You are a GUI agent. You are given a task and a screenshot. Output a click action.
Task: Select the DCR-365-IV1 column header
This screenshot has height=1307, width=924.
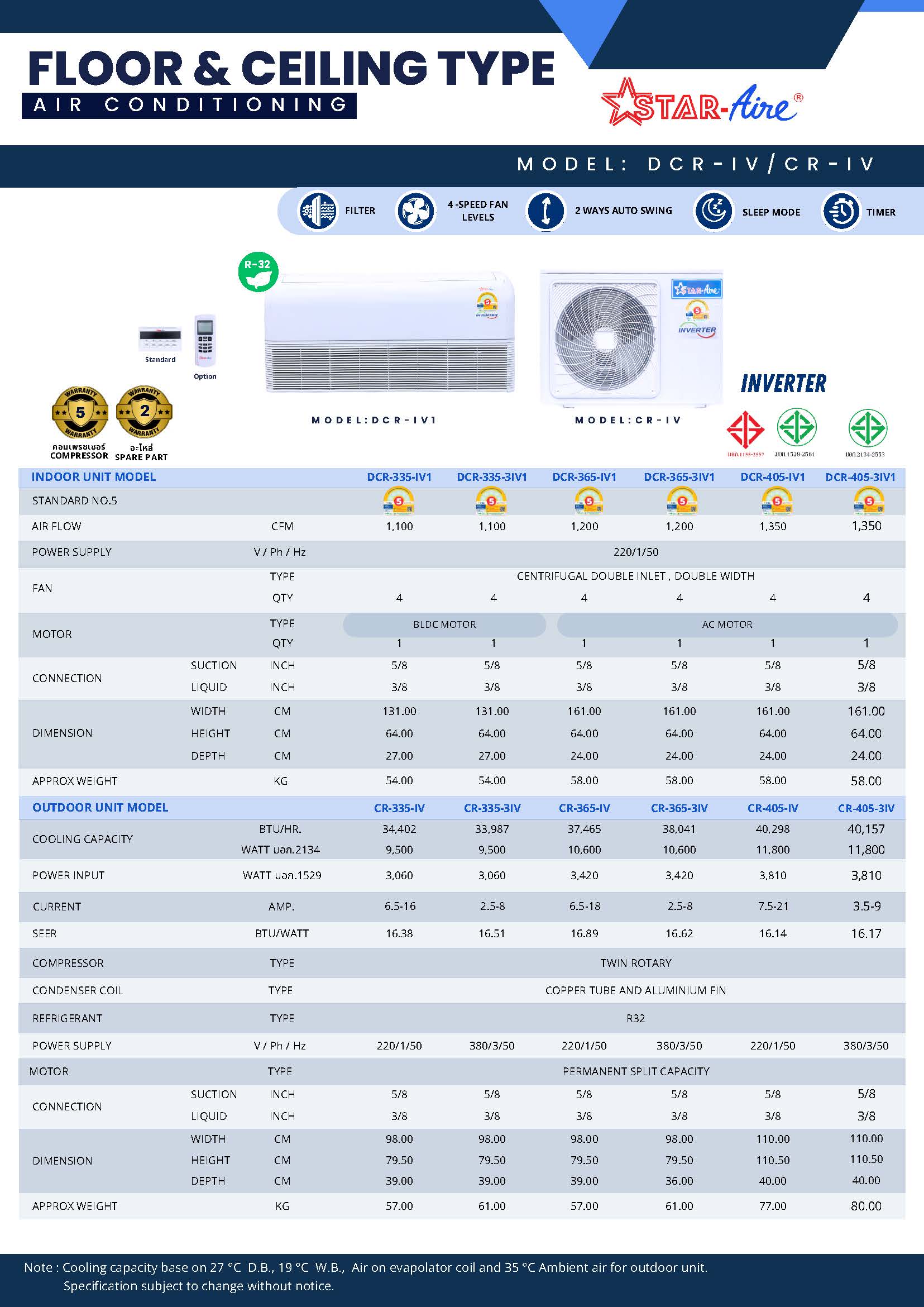point(585,477)
